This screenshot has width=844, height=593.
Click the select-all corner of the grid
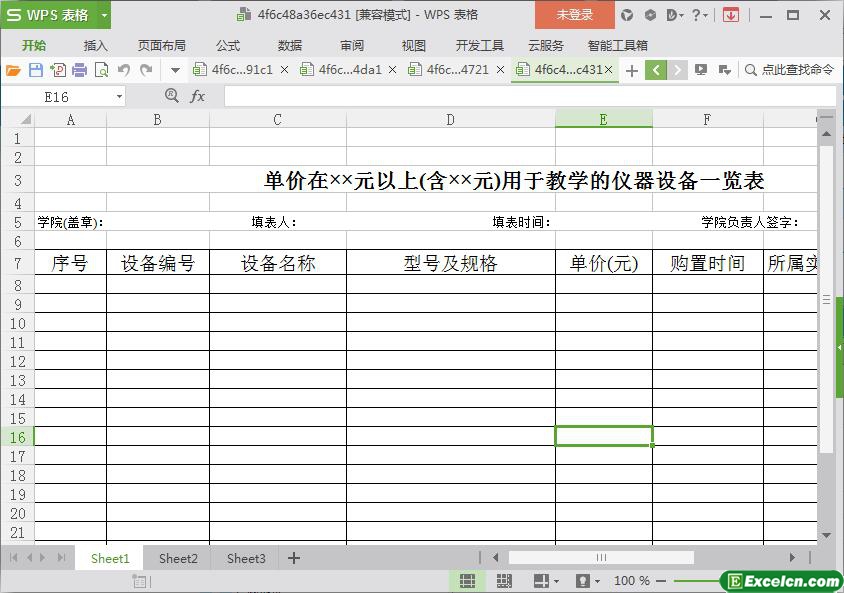[x=18, y=119]
